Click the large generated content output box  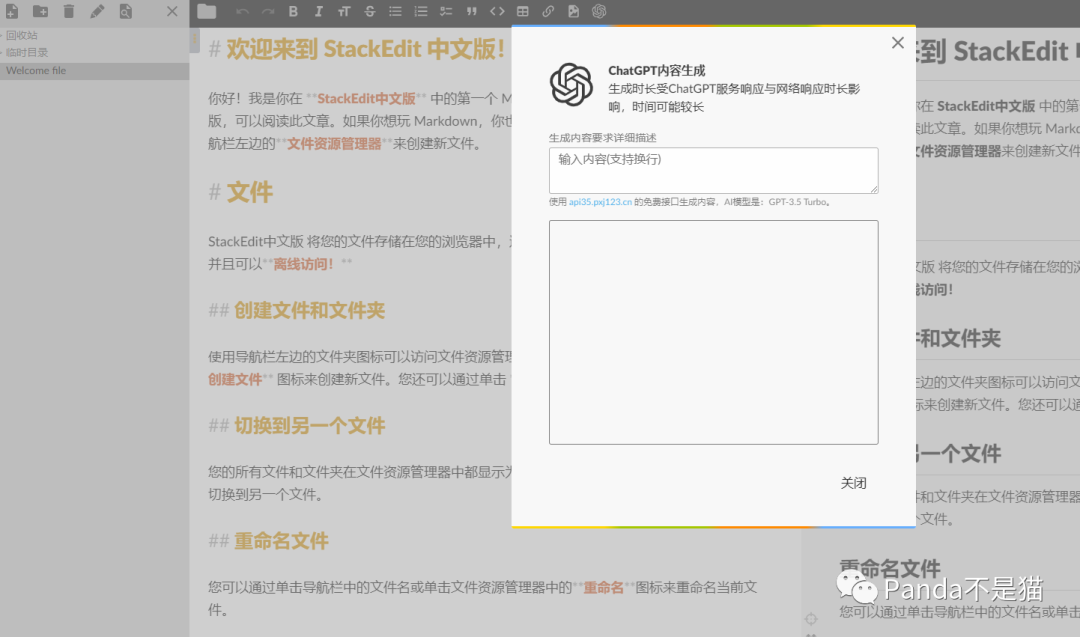click(714, 332)
